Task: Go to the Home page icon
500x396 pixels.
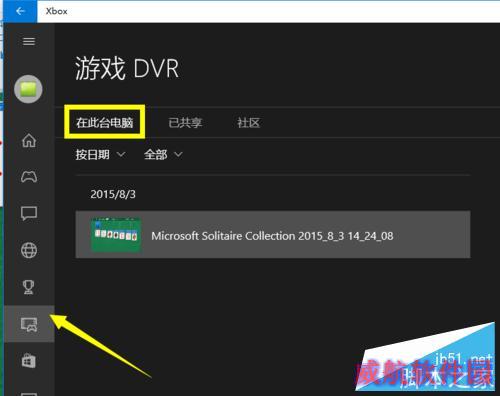Action: point(29,140)
